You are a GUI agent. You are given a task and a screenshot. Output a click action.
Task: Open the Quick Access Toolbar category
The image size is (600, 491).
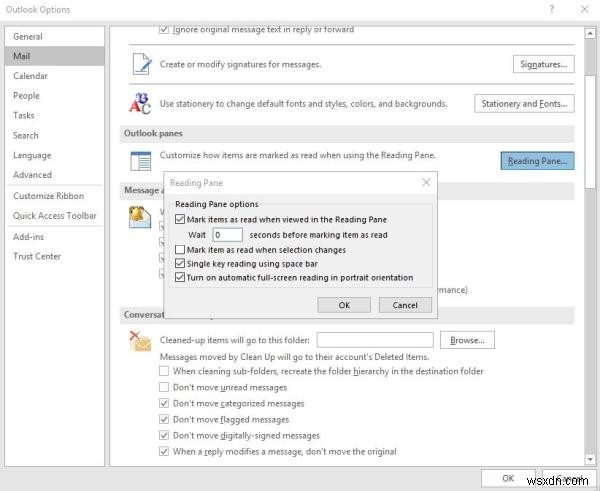click(54, 215)
